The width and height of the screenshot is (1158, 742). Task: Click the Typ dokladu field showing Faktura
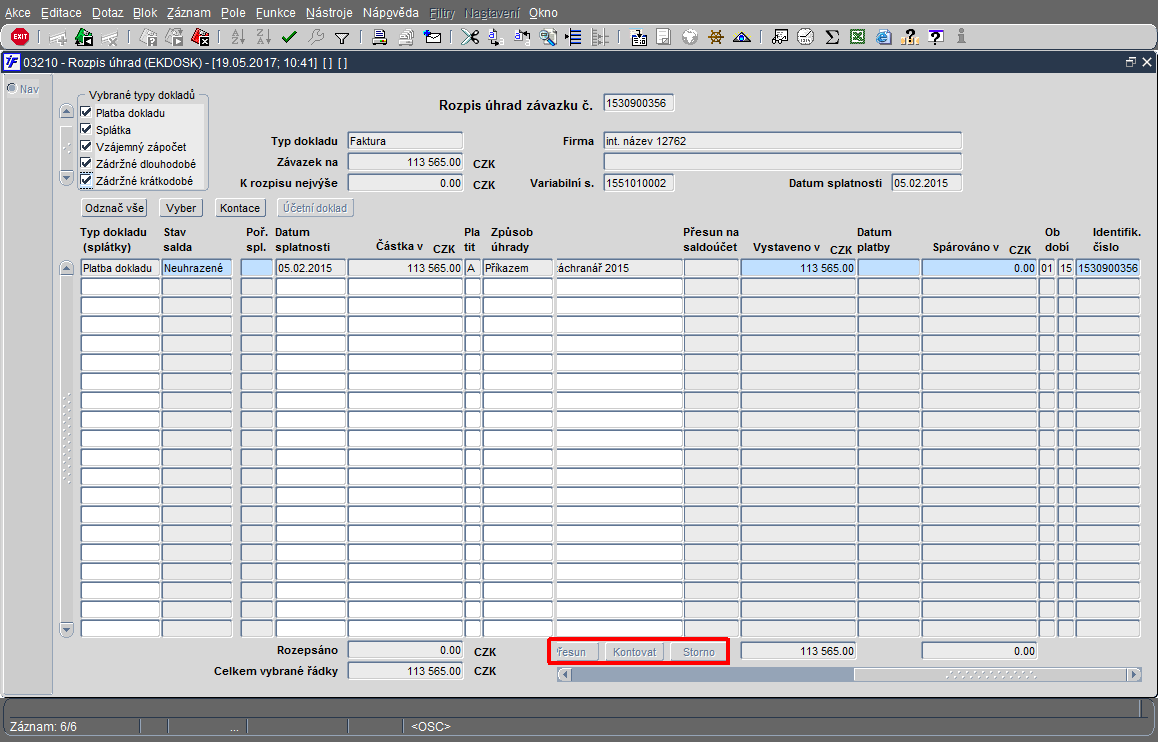pyautogui.click(x=405, y=141)
